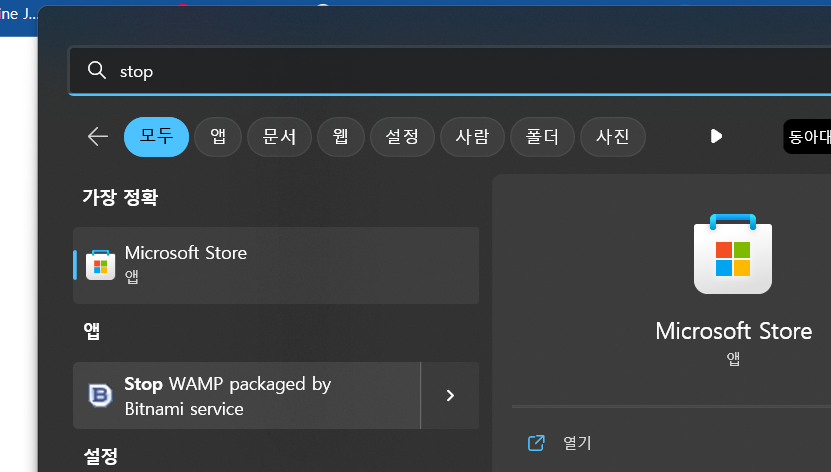Show more filters with play arrow
831x472 pixels.
[716, 136]
